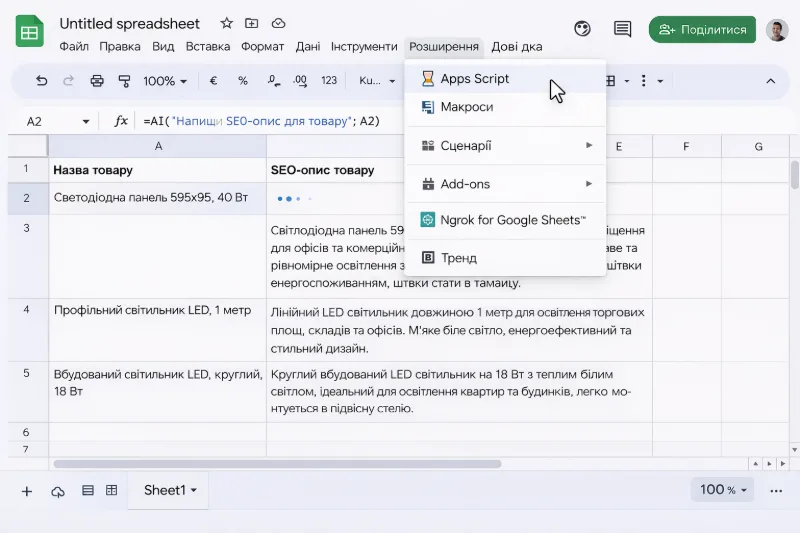Format as percent
The height and width of the screenshot is (533, 800).
tap(242, 81)
